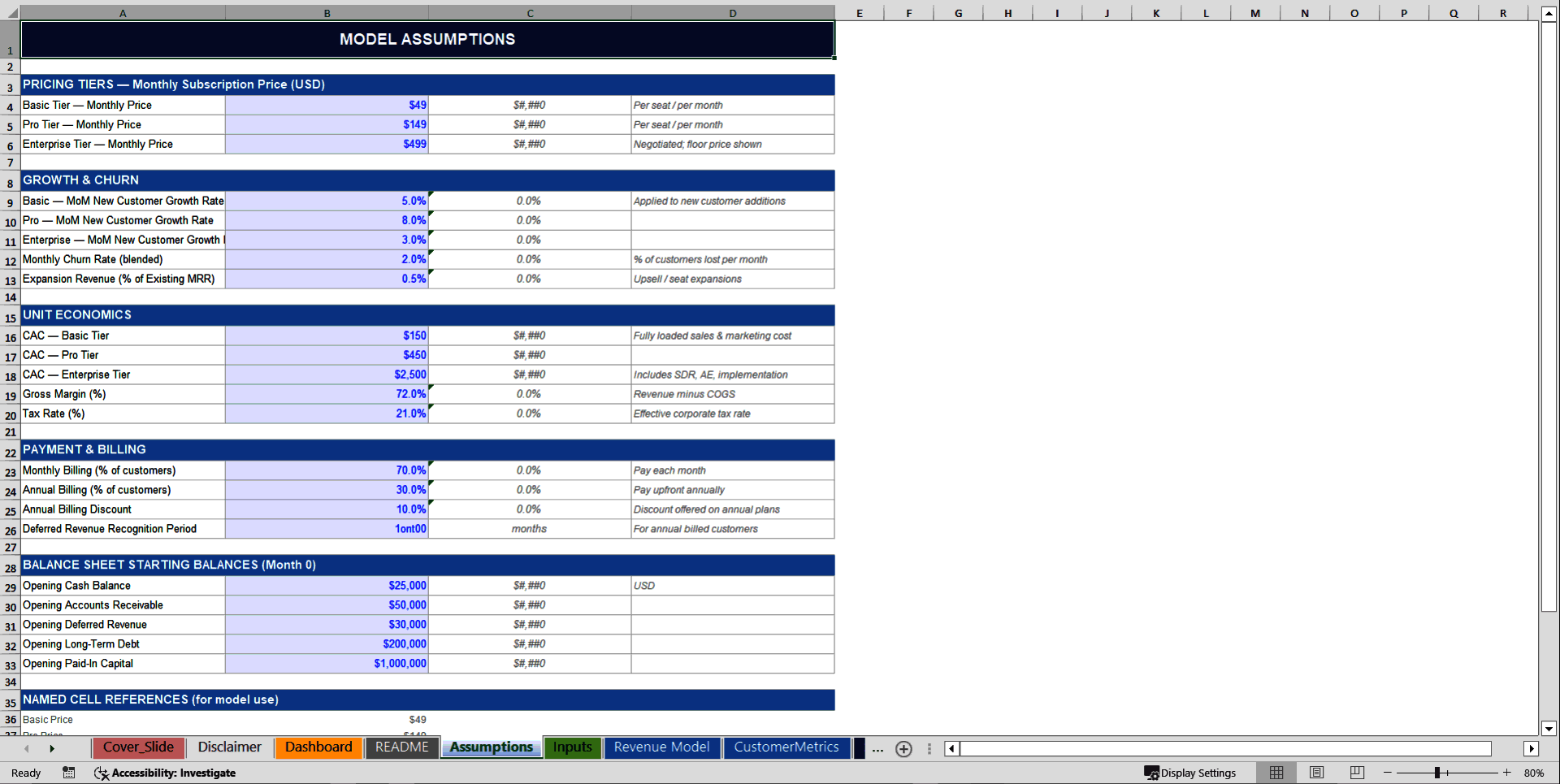Open Display Settings
This screenshot has width=1560, height=784.
coord(1191,773)
